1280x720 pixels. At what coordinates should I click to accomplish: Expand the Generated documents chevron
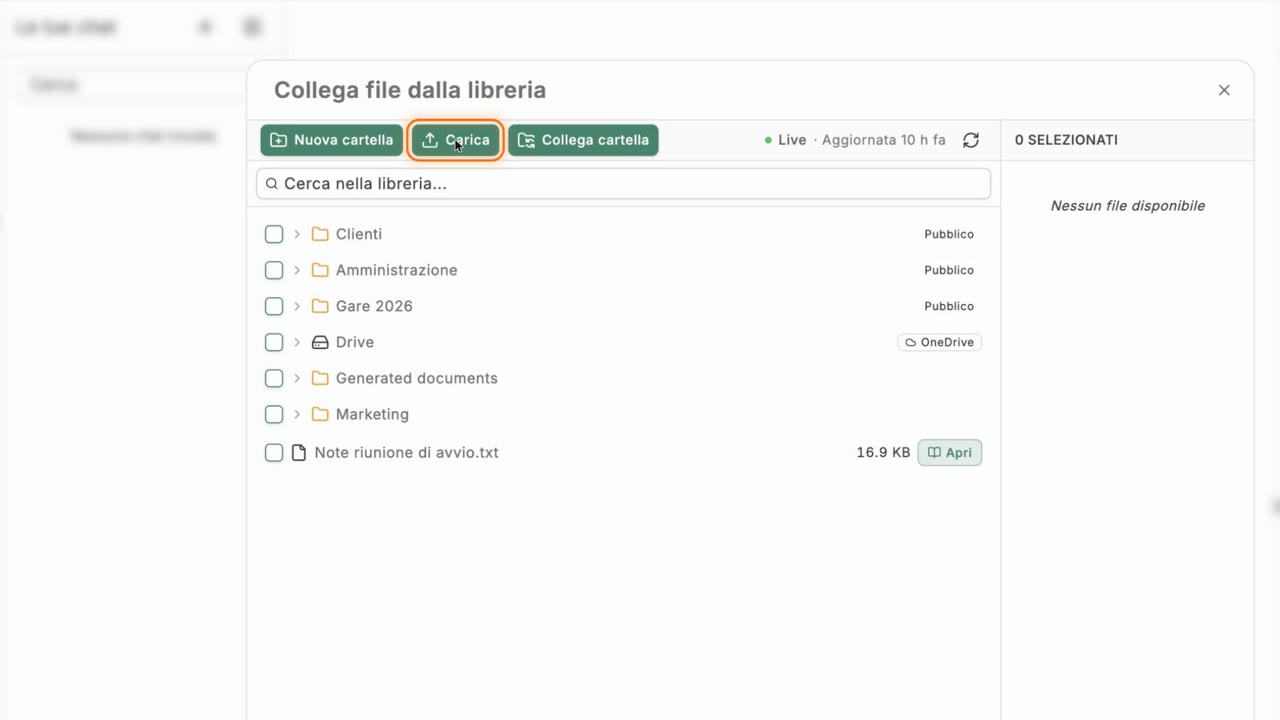pyautogui.click(x=297, y=378)
